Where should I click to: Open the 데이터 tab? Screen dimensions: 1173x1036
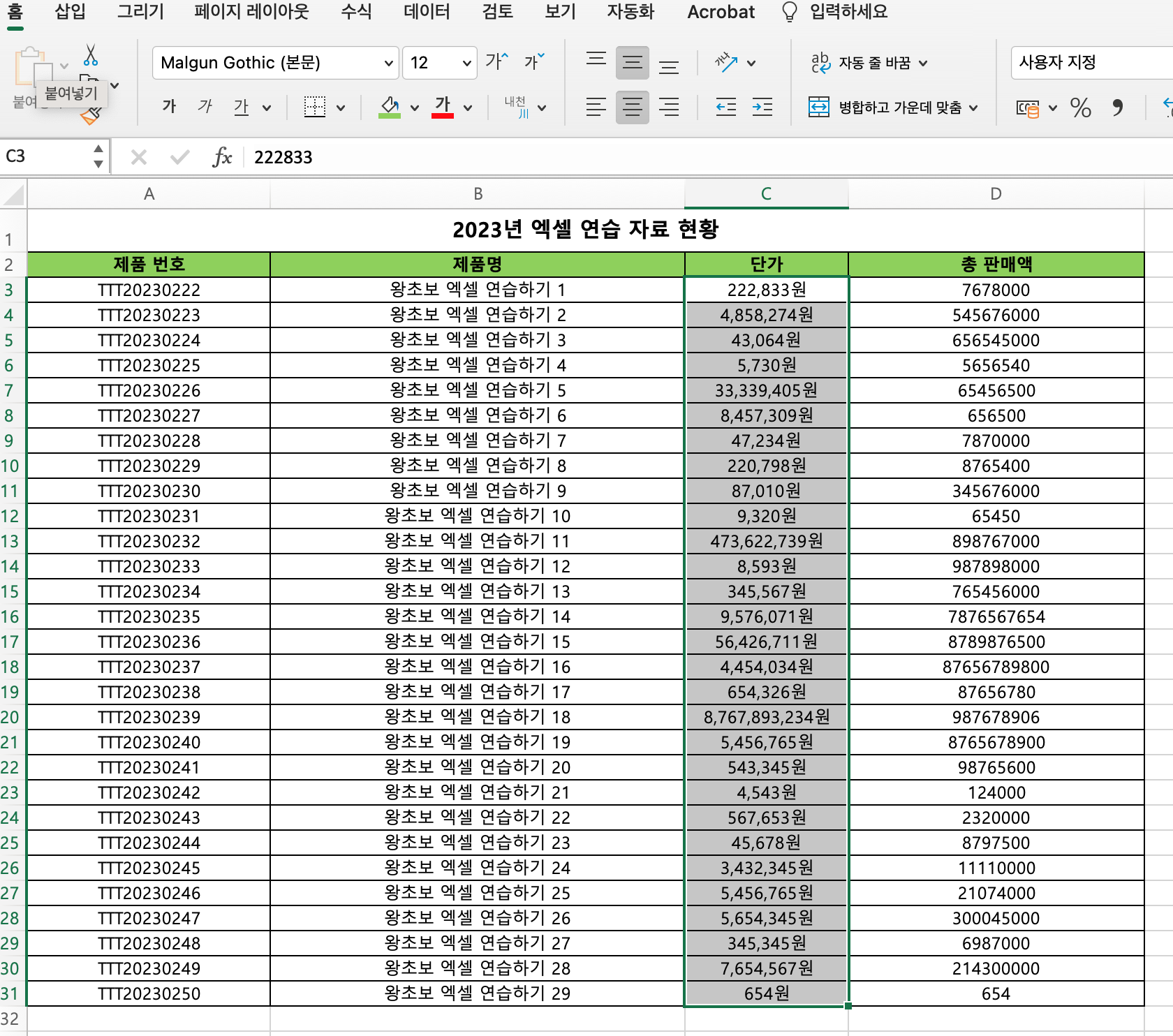click(x=427, y=12)
